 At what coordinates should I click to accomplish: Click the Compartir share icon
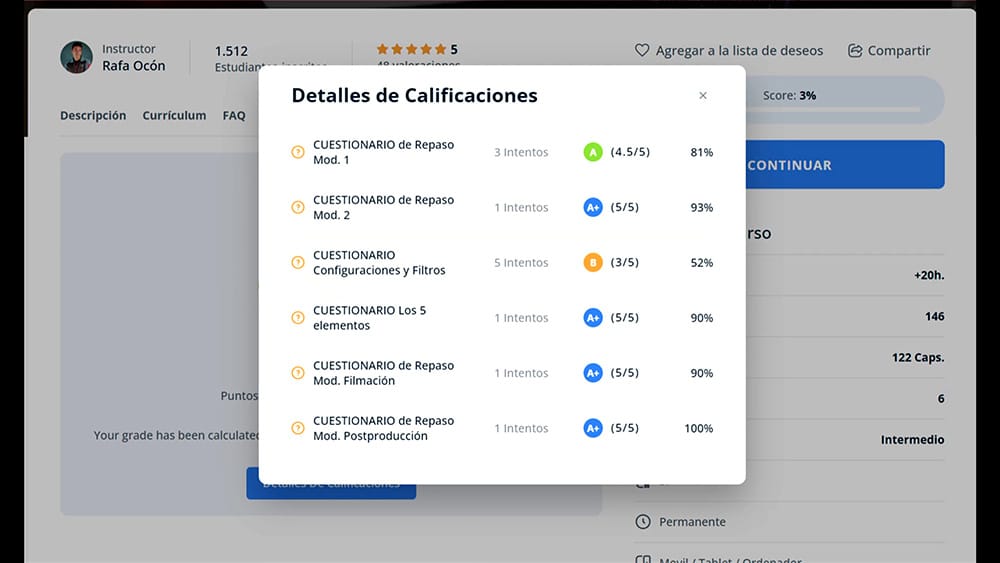click(x=855, y=50)
